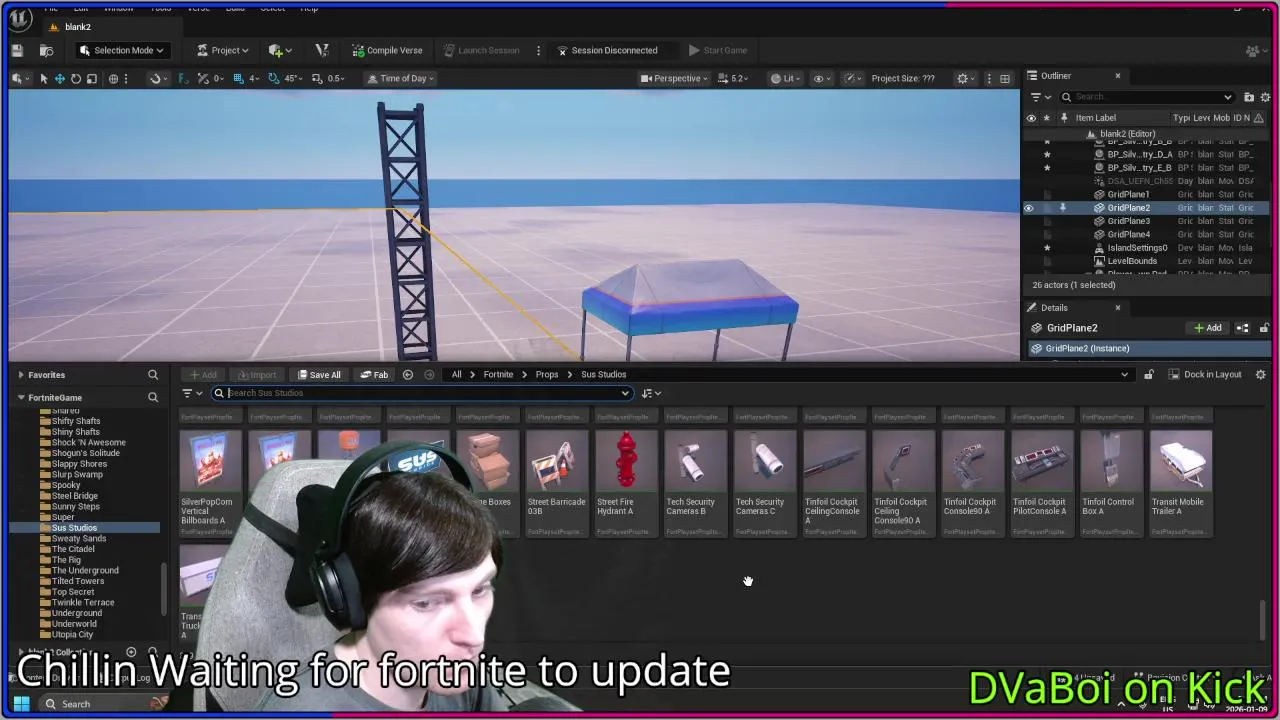Viewport: 1280px width, 720px height.
Task: Click Props breadcrumb in path
Action: click(x=546, y=374)
